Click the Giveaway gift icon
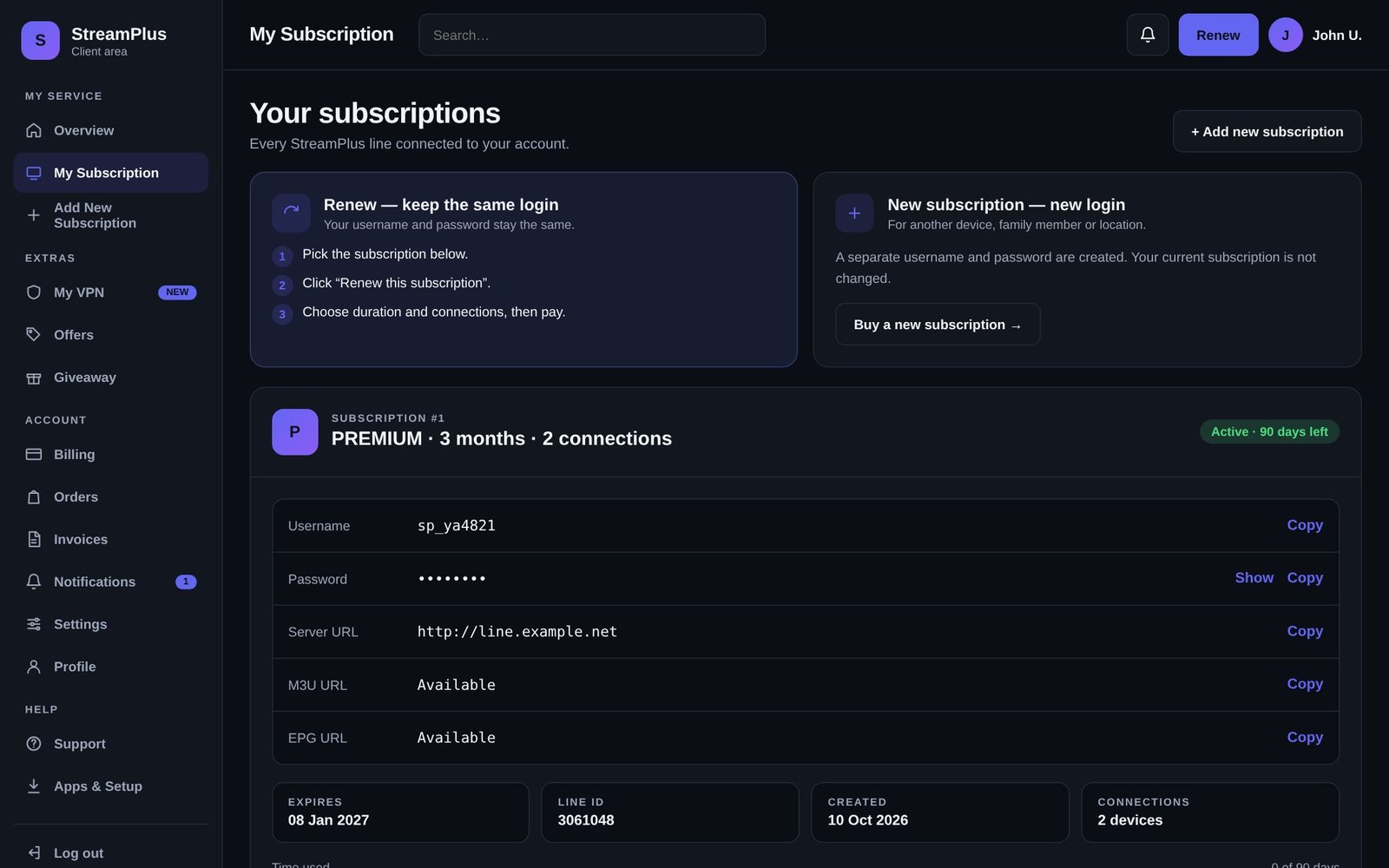This screenshot has height=868, width=1389. tap(34, 378)
